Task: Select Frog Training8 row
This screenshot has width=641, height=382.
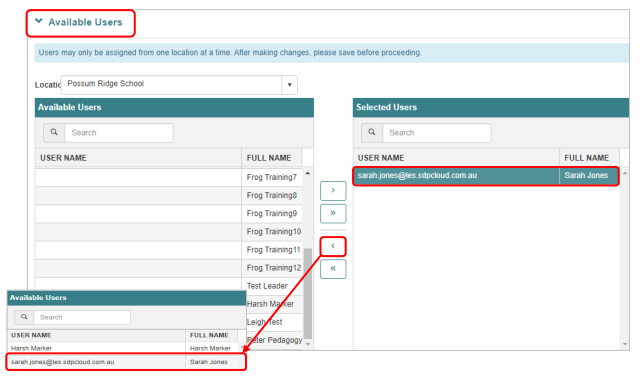Action: coord(169,195)
